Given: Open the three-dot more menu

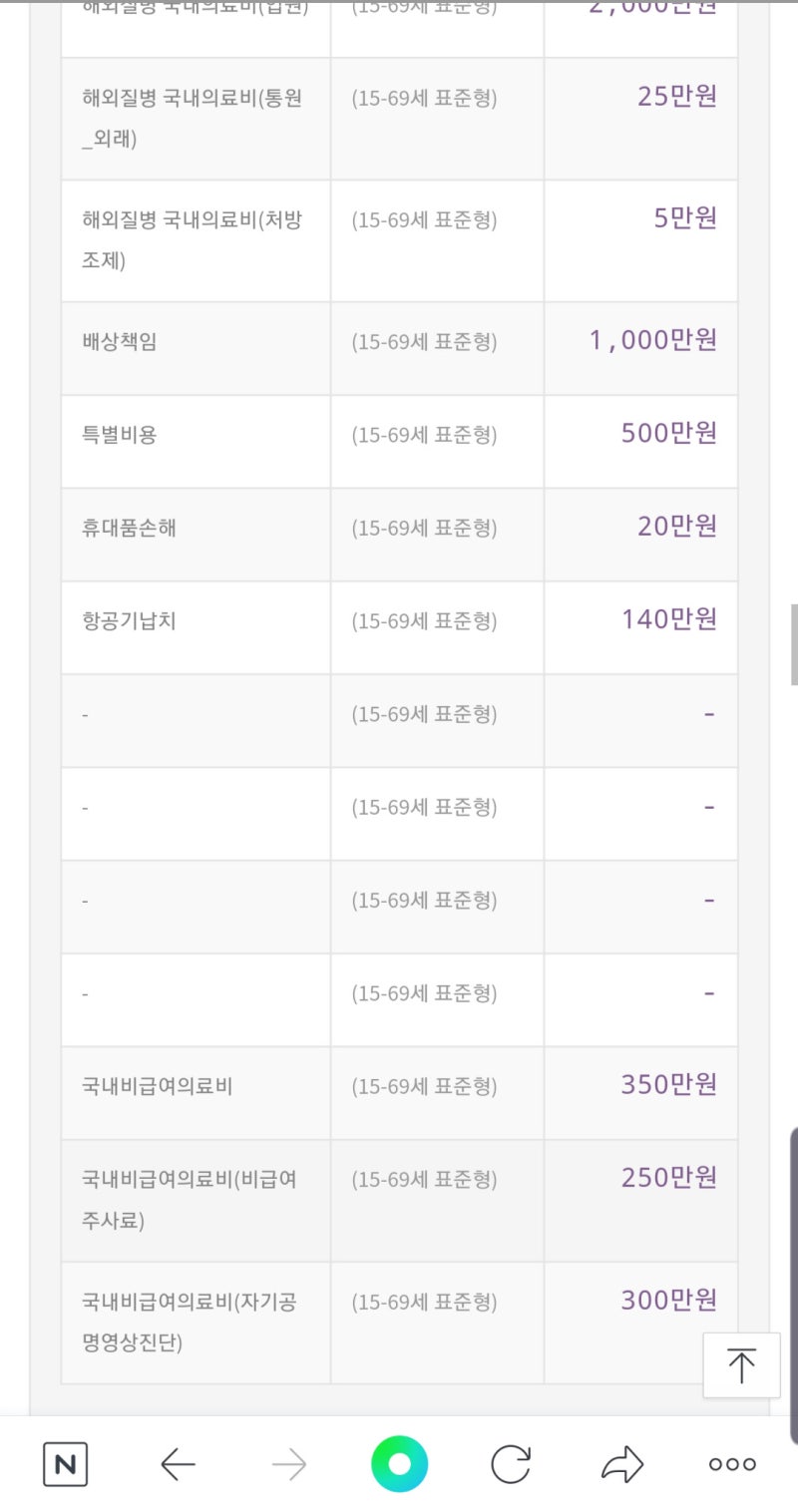Looking at the screenshot, I should pos(732,1465).
